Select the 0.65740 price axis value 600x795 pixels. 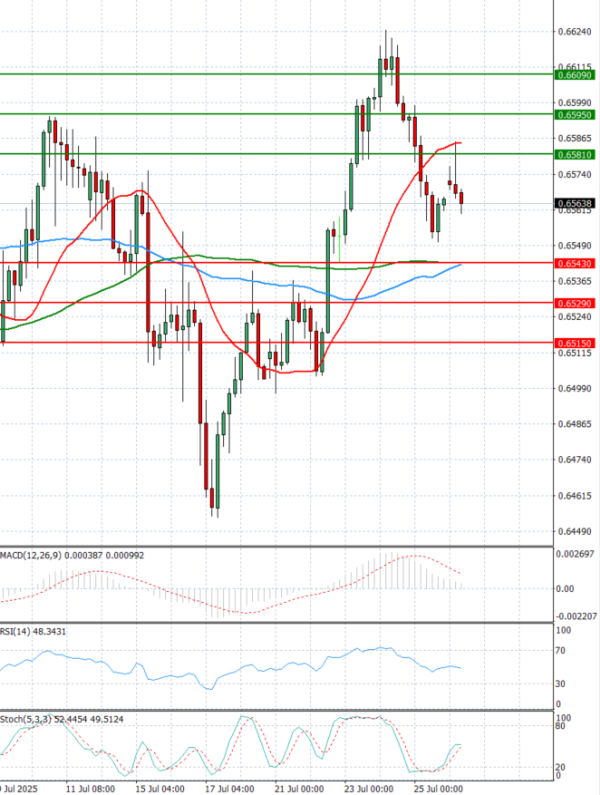(575, 174)
